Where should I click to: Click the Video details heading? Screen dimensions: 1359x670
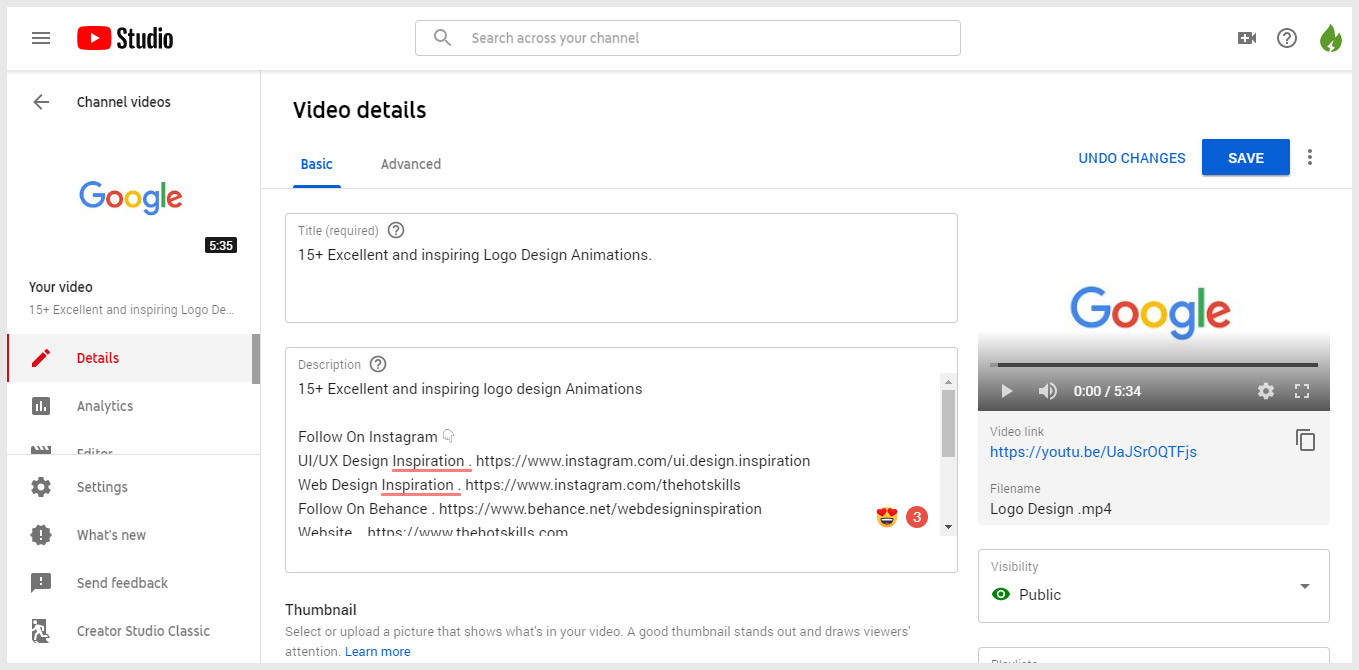coord(359,110)
